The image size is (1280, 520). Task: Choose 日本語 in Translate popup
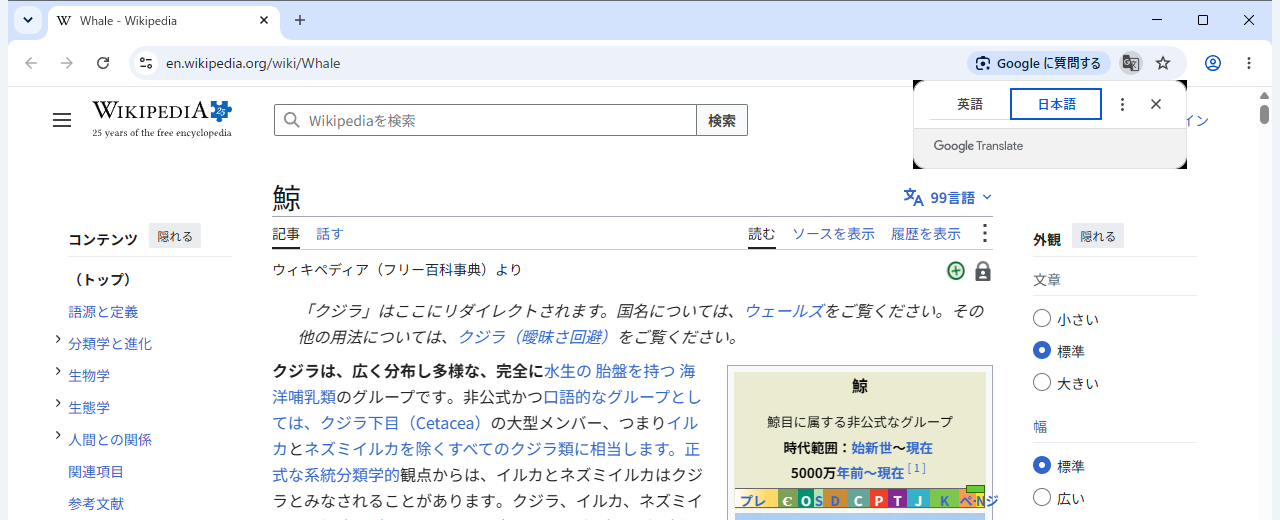pos(1056,104)
